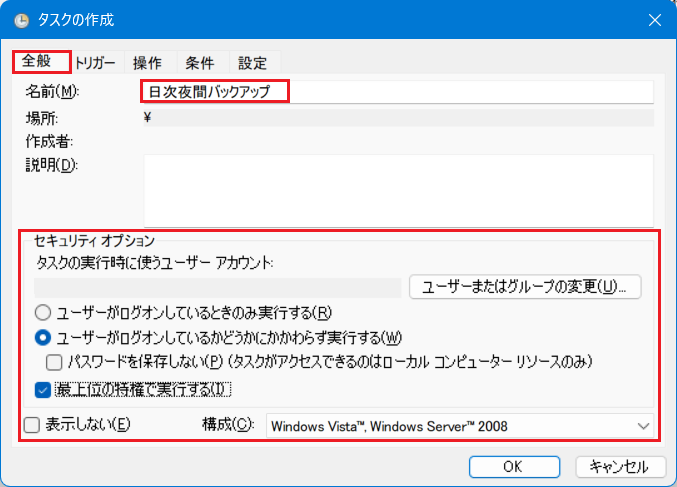Confirm the task with the OK button
This screenshot has width=677, height=487.
tap(511, 466)
